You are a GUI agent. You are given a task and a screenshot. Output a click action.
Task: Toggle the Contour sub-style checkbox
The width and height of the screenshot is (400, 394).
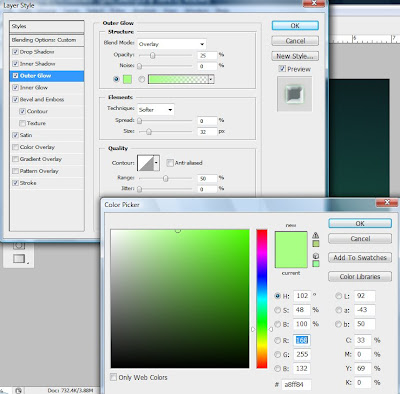coord(22,111)
